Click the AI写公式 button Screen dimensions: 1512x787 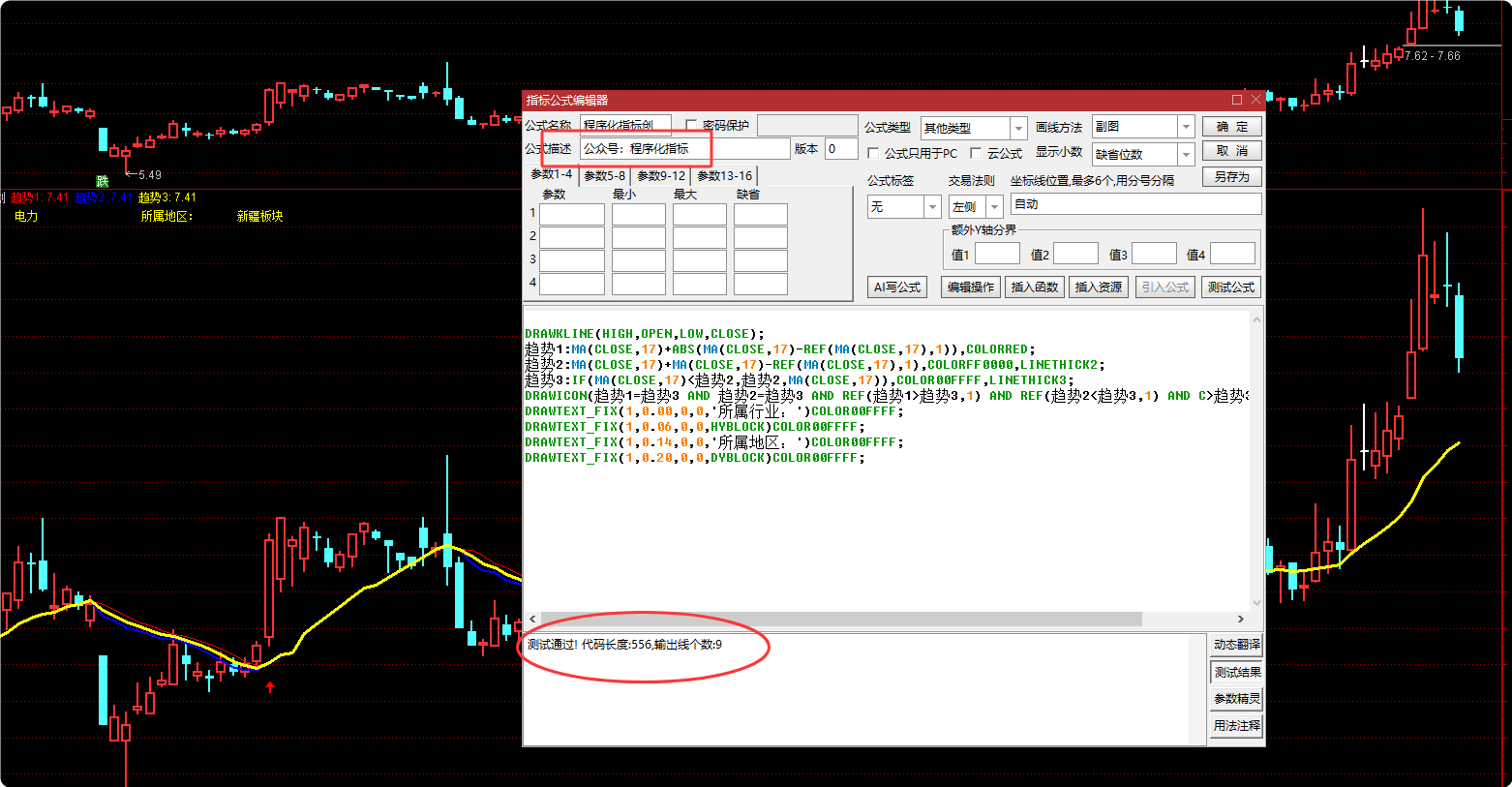click(896, 288)
